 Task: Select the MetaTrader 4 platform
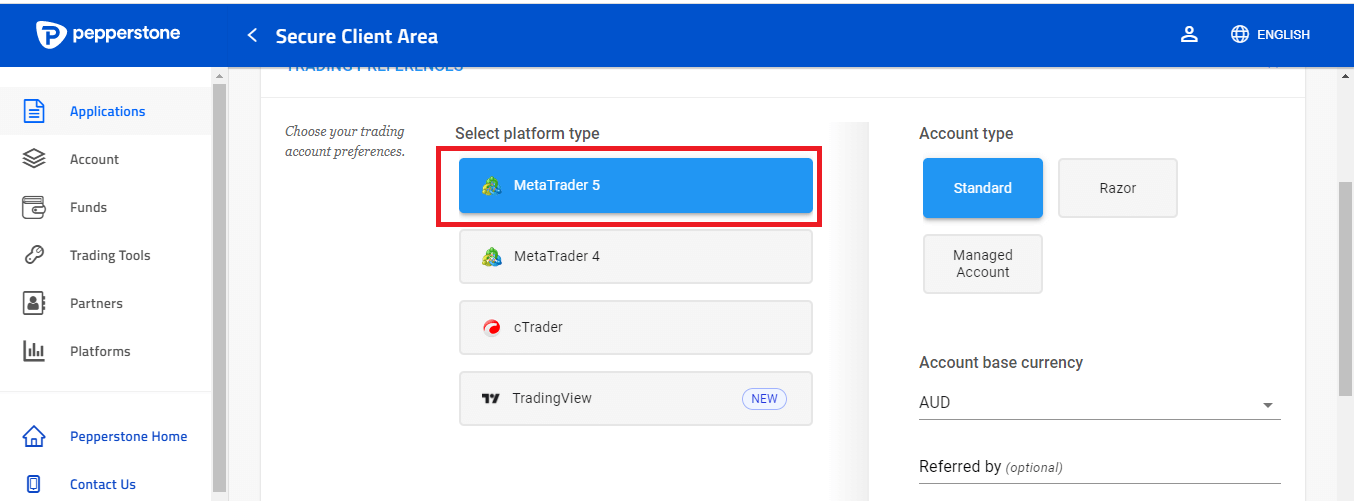(636, 256)
